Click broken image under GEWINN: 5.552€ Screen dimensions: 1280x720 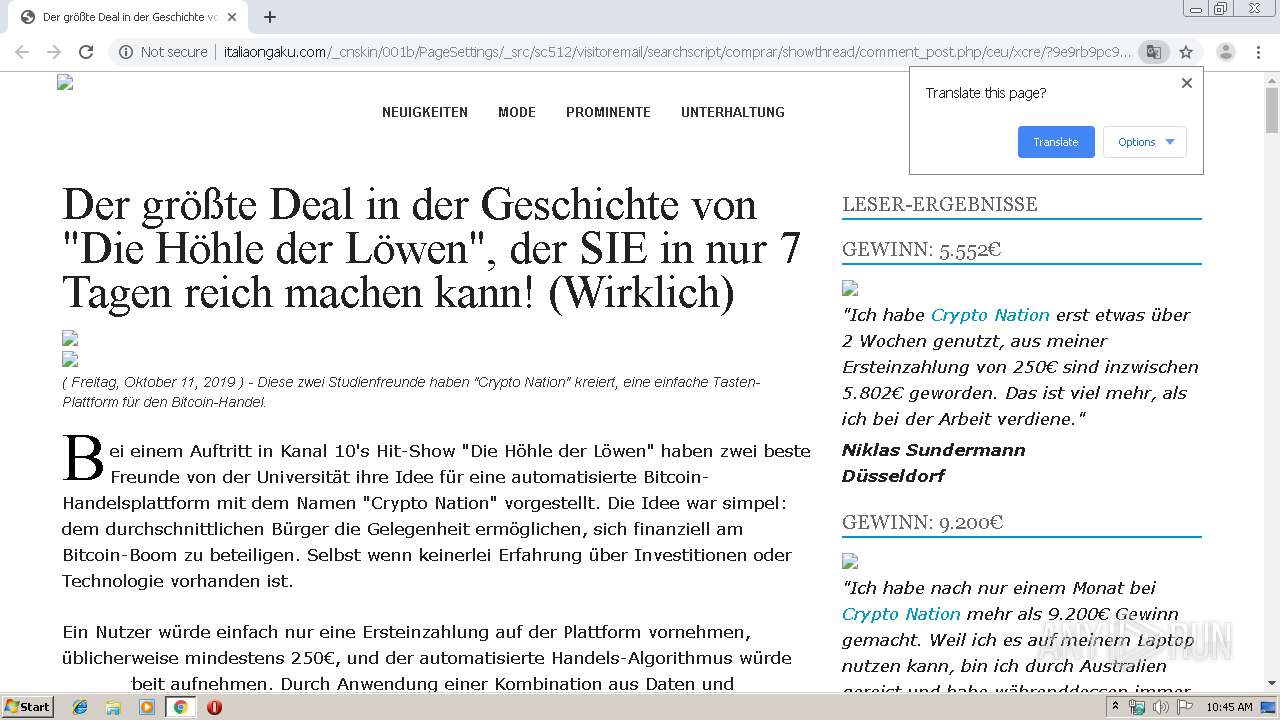pos(850,288)
